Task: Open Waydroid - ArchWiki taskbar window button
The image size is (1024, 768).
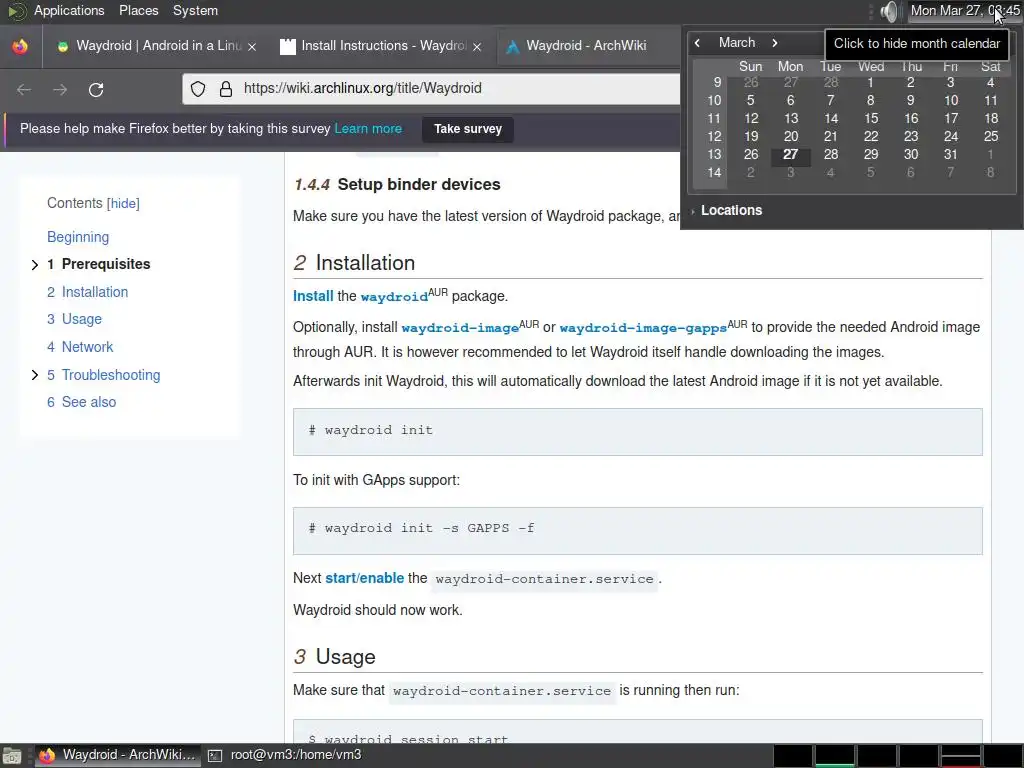Action: [118, 755]
